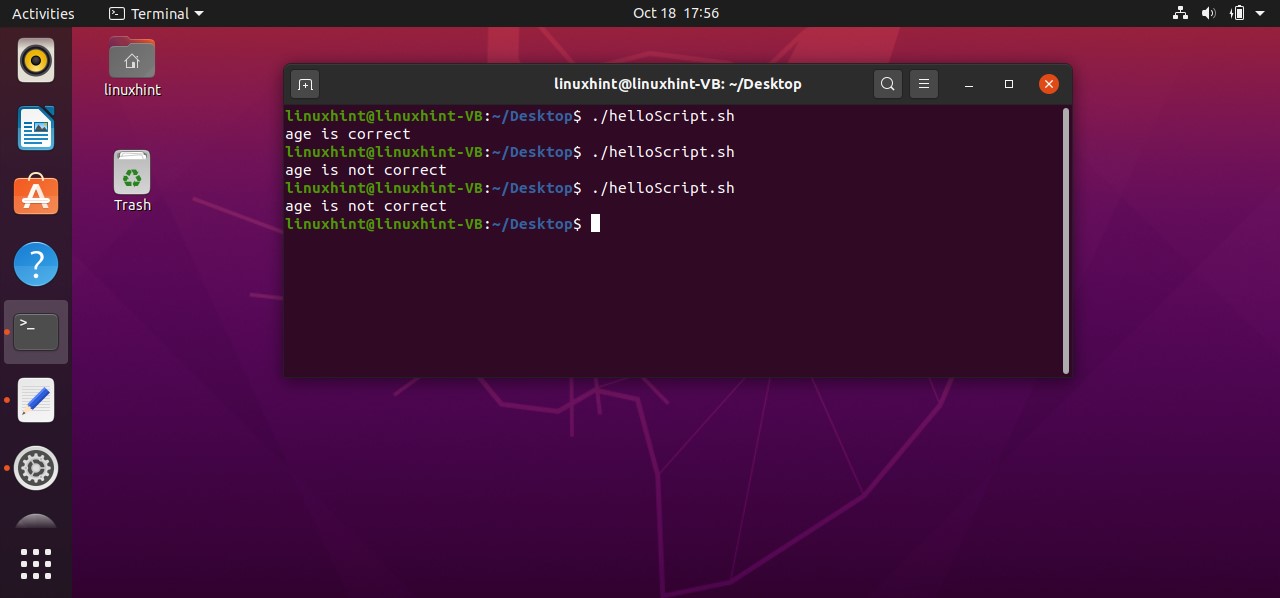
Task: Launch Rhythmbox from the dock
Action: 36,61
